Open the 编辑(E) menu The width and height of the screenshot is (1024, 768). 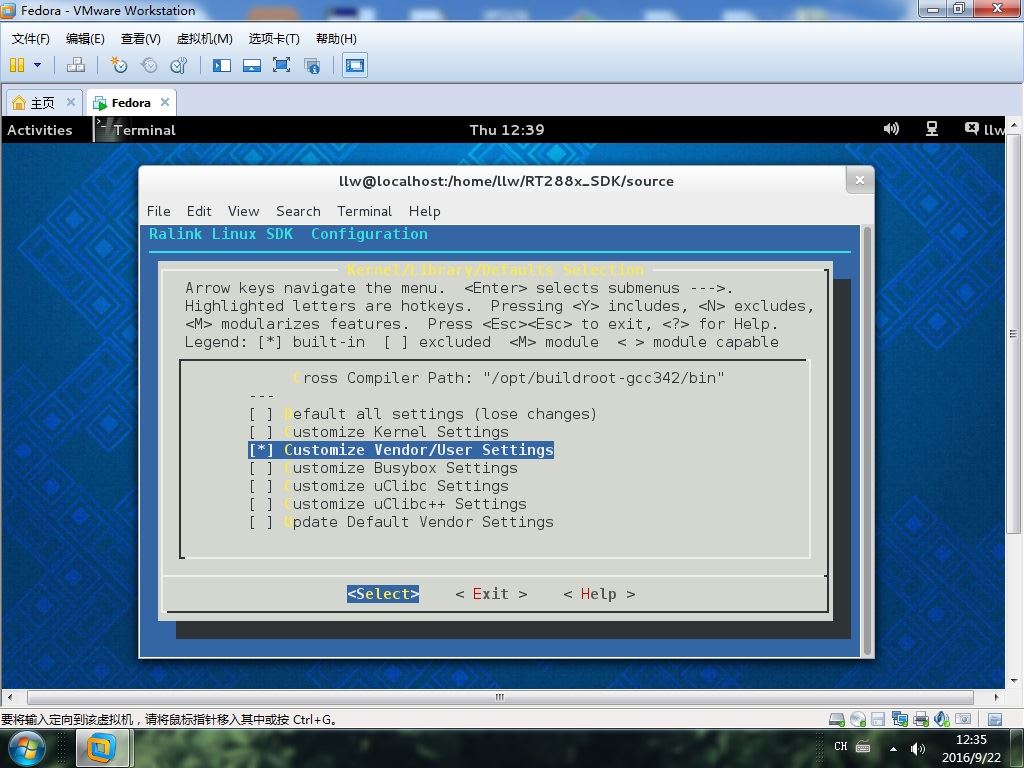click(x=85, y=39)
